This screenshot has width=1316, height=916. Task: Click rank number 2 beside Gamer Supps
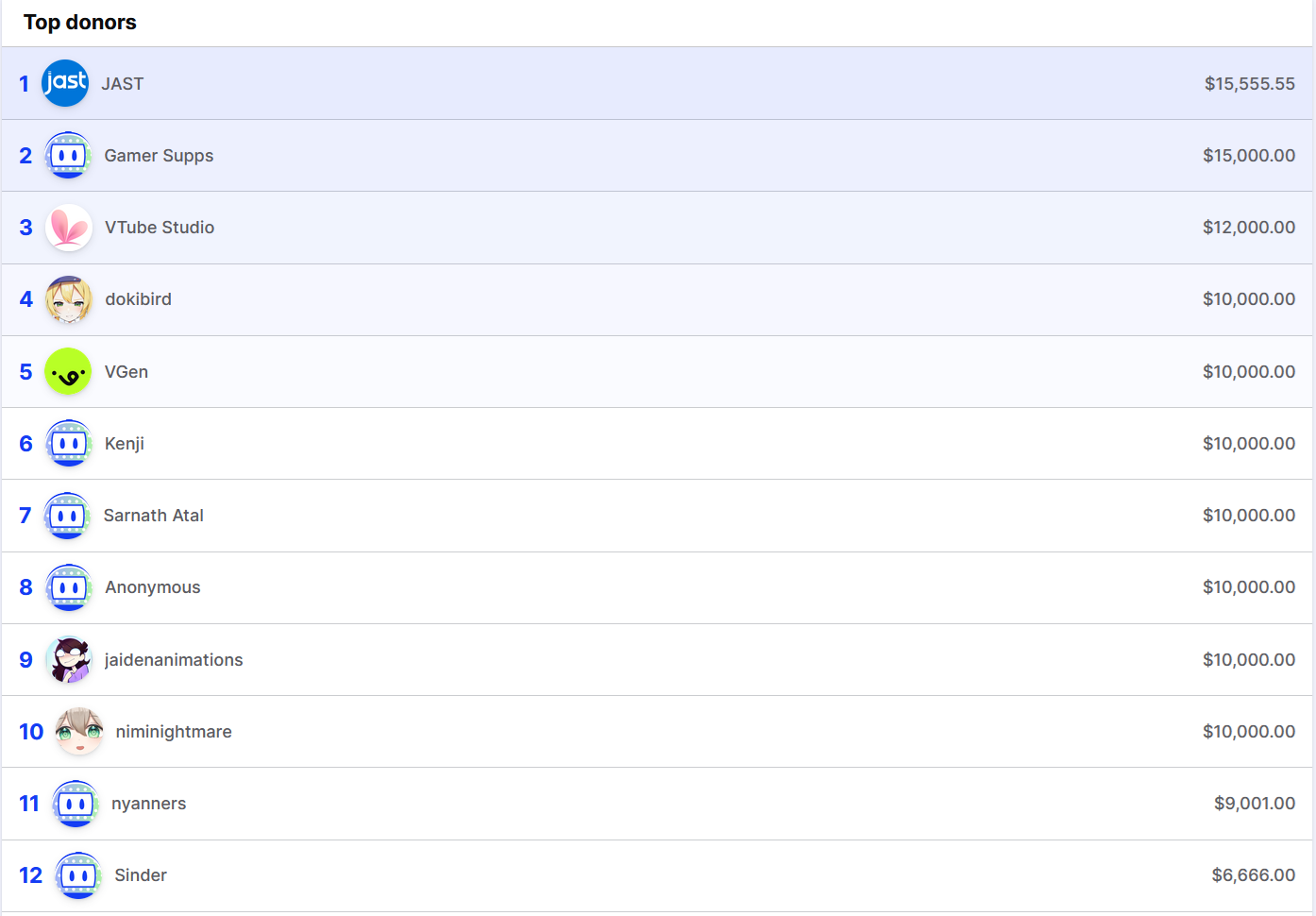click(25, 156)
